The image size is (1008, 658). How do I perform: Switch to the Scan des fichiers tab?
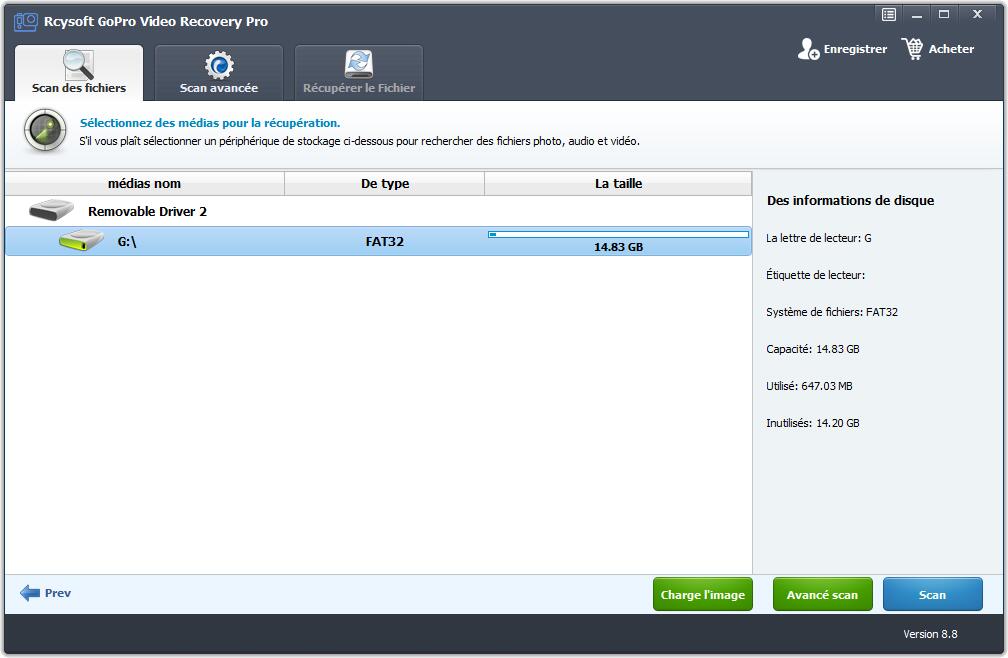click(79, 73)
